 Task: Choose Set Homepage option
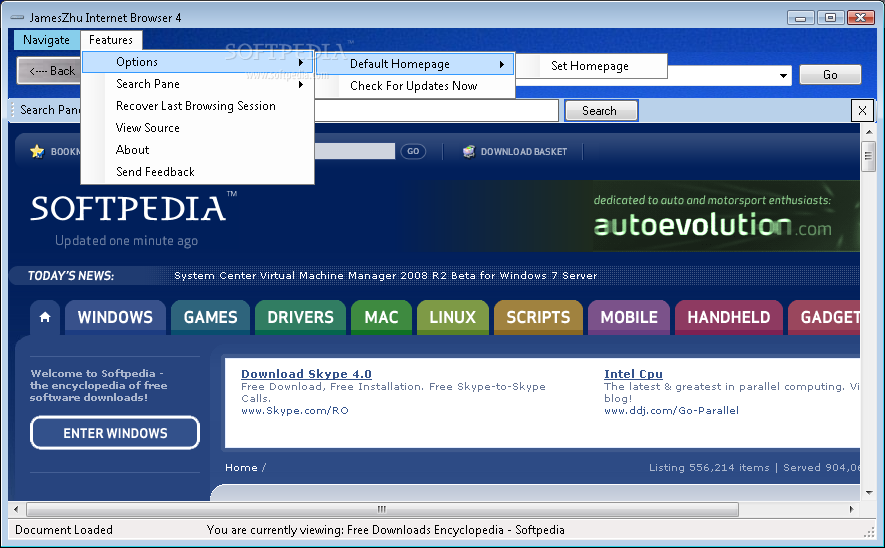click(592, 66)
